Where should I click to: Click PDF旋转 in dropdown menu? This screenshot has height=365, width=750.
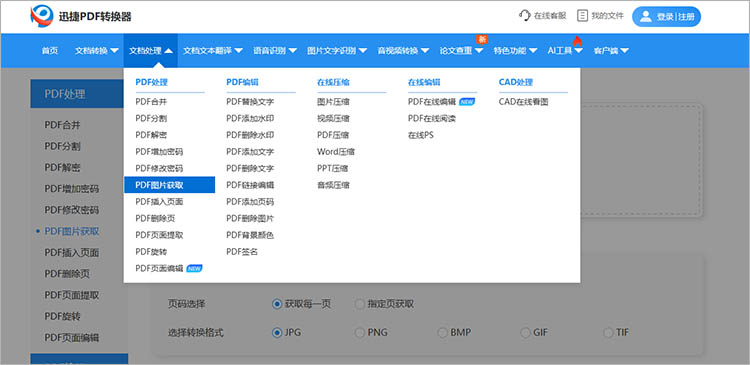click(x=151, y=252)
